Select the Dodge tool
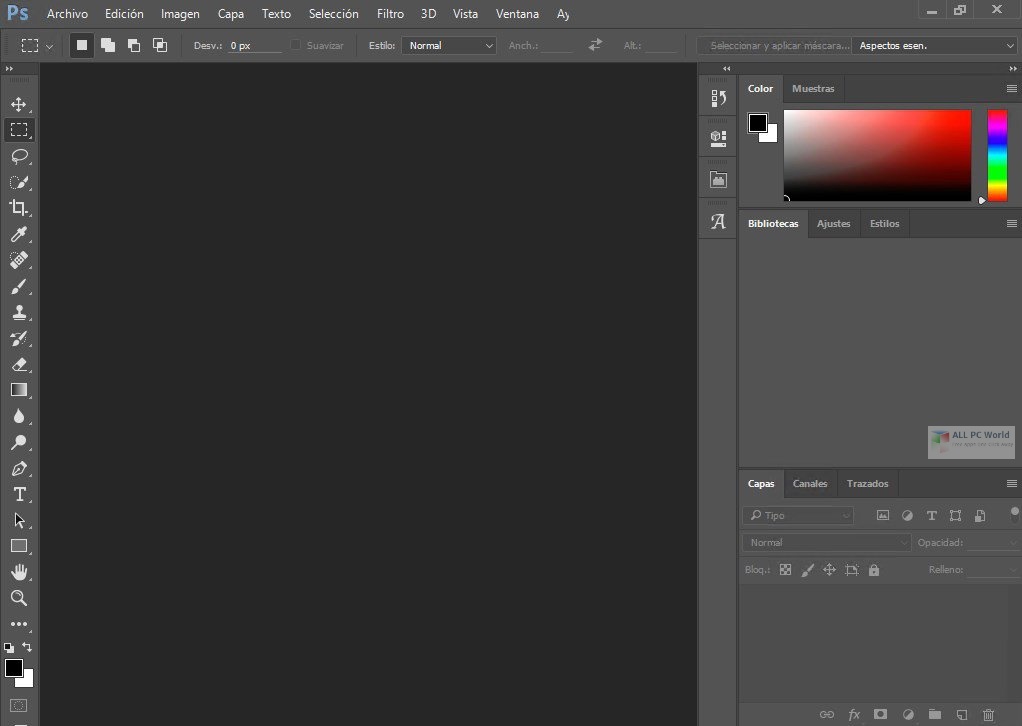Viewport: 1022px width, 726px height. click(19, 442)
